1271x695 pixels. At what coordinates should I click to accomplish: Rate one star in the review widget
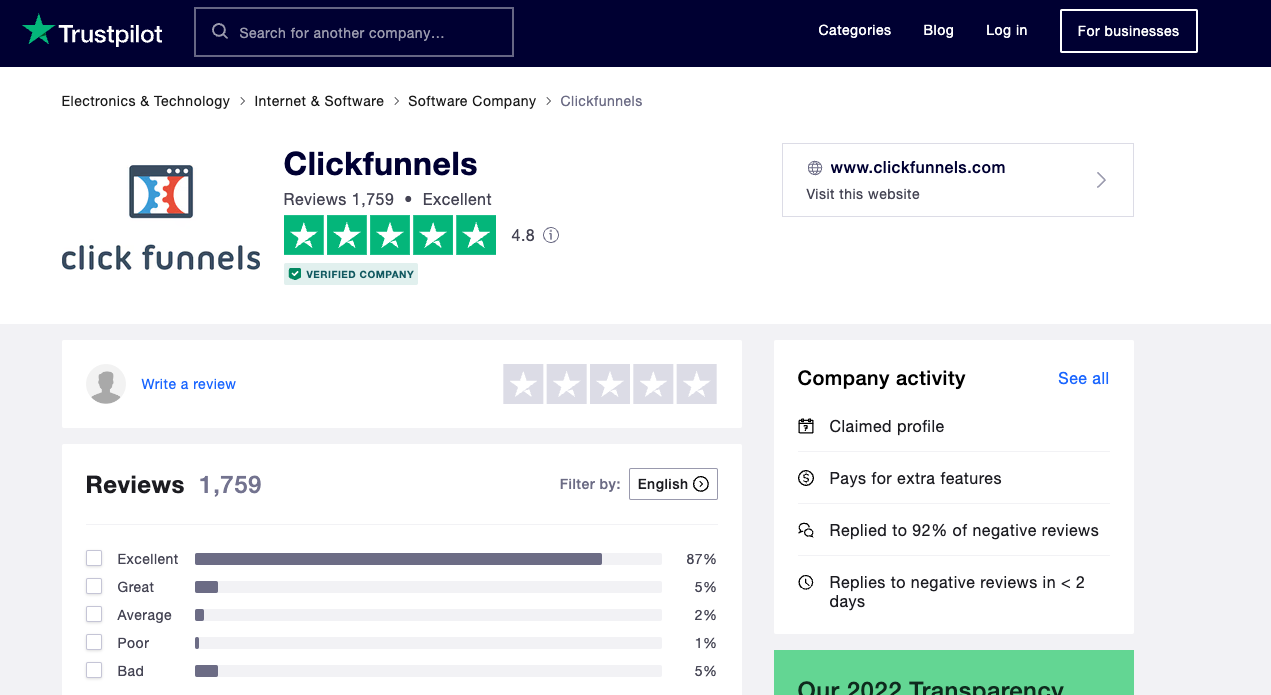[523, 384]
